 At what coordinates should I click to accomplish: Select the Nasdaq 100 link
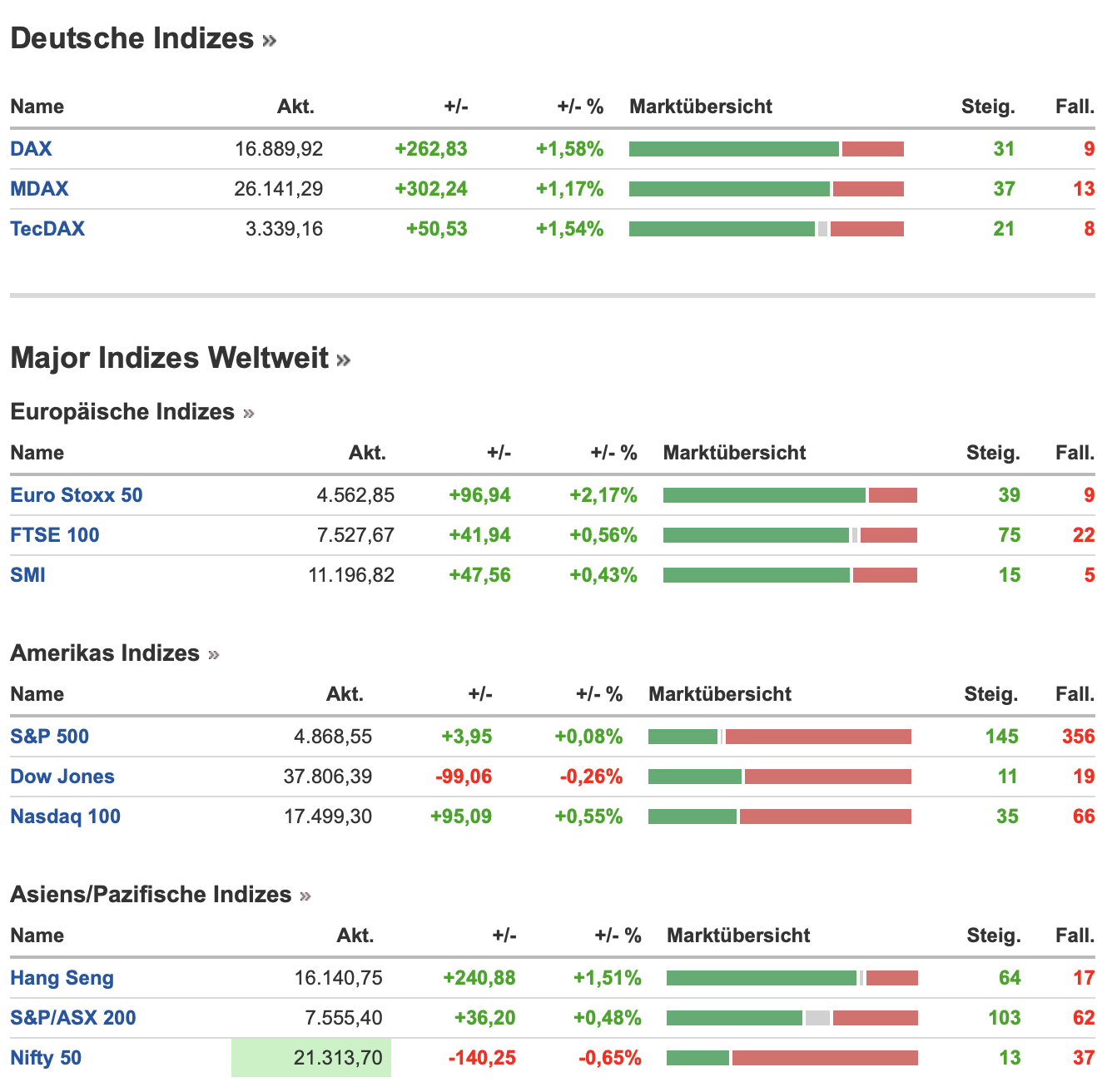pos(66,817)
